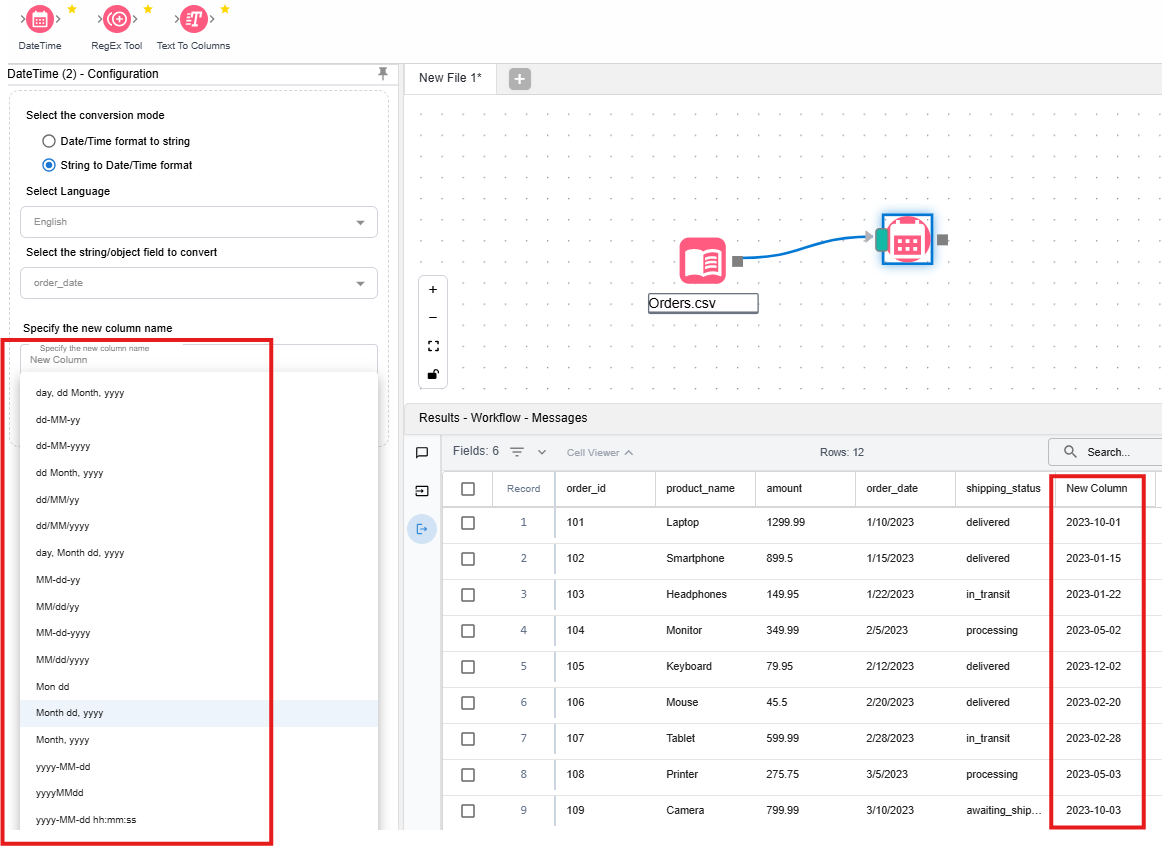Click the Orders.csv input node icon
1162x846 pixels.
click(x=702, y=261)
